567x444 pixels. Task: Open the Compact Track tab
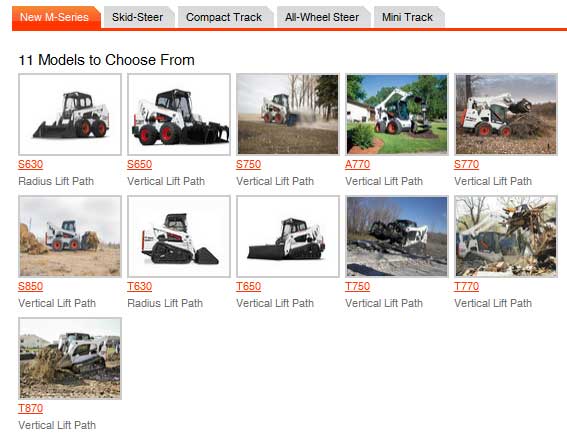click(224, 17)
